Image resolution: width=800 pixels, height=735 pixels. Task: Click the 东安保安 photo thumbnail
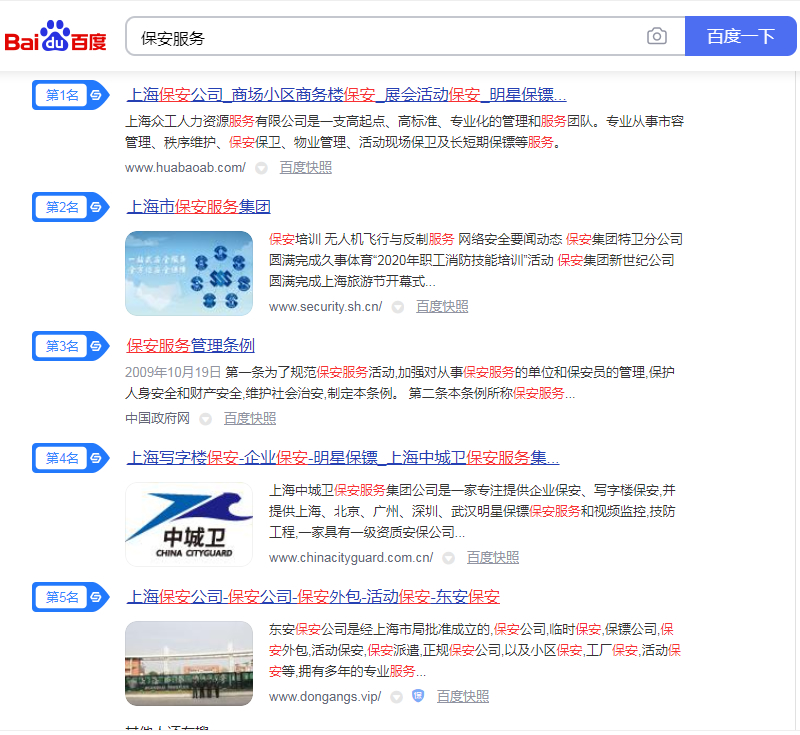pos(189,664)
